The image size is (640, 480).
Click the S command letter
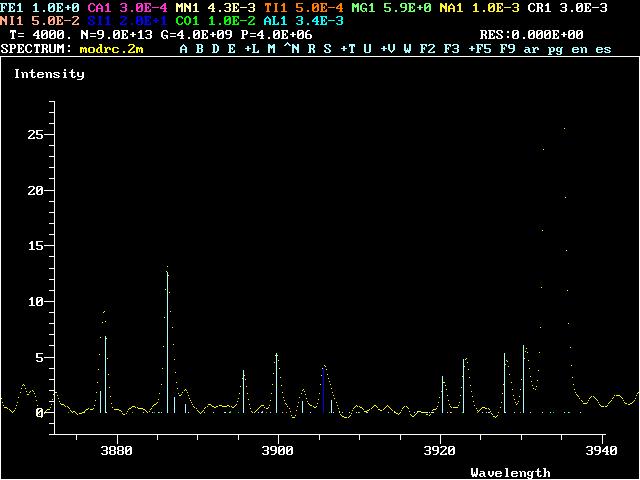[327, 49]
